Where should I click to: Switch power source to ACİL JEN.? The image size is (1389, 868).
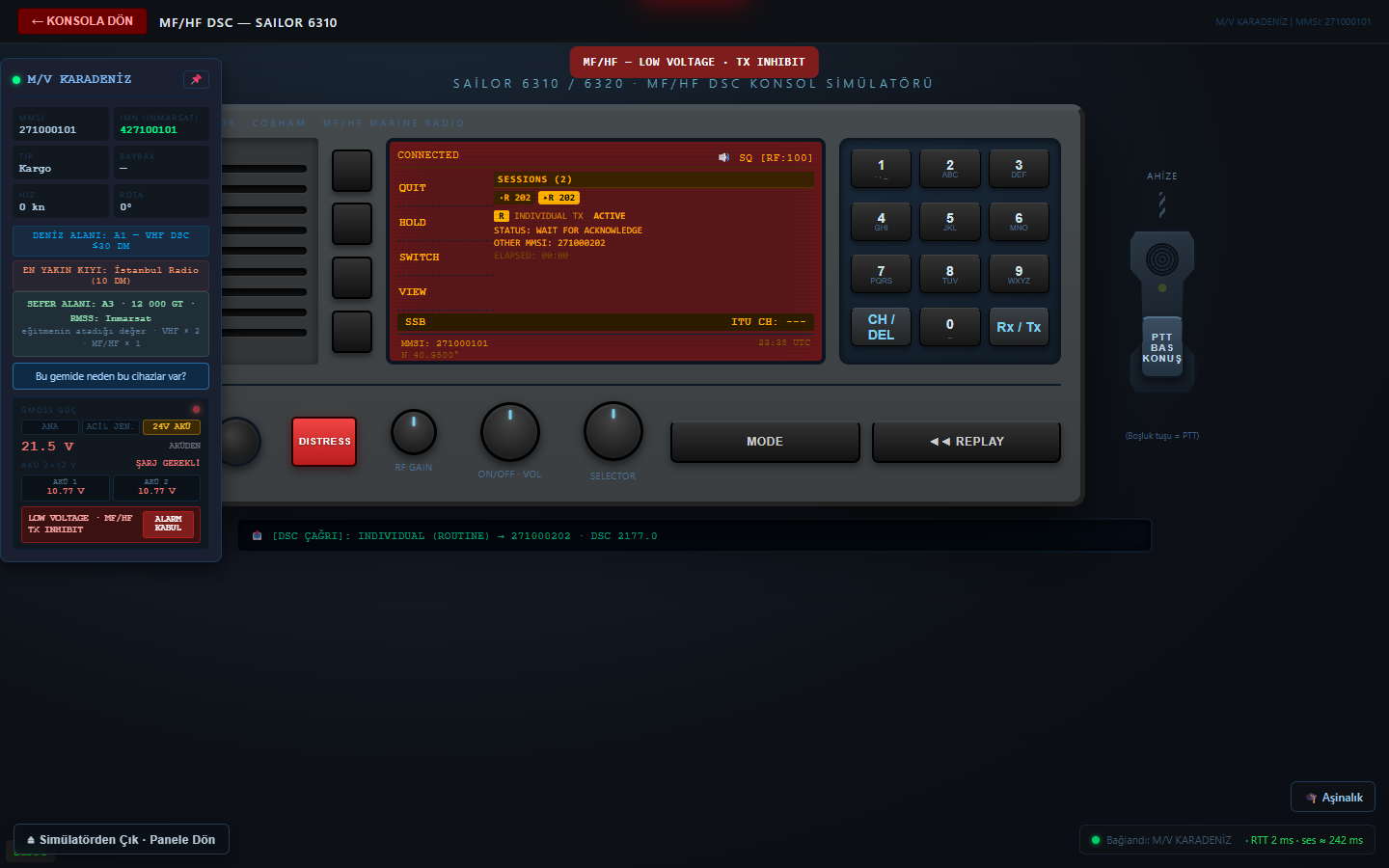(x=110, y=426)
